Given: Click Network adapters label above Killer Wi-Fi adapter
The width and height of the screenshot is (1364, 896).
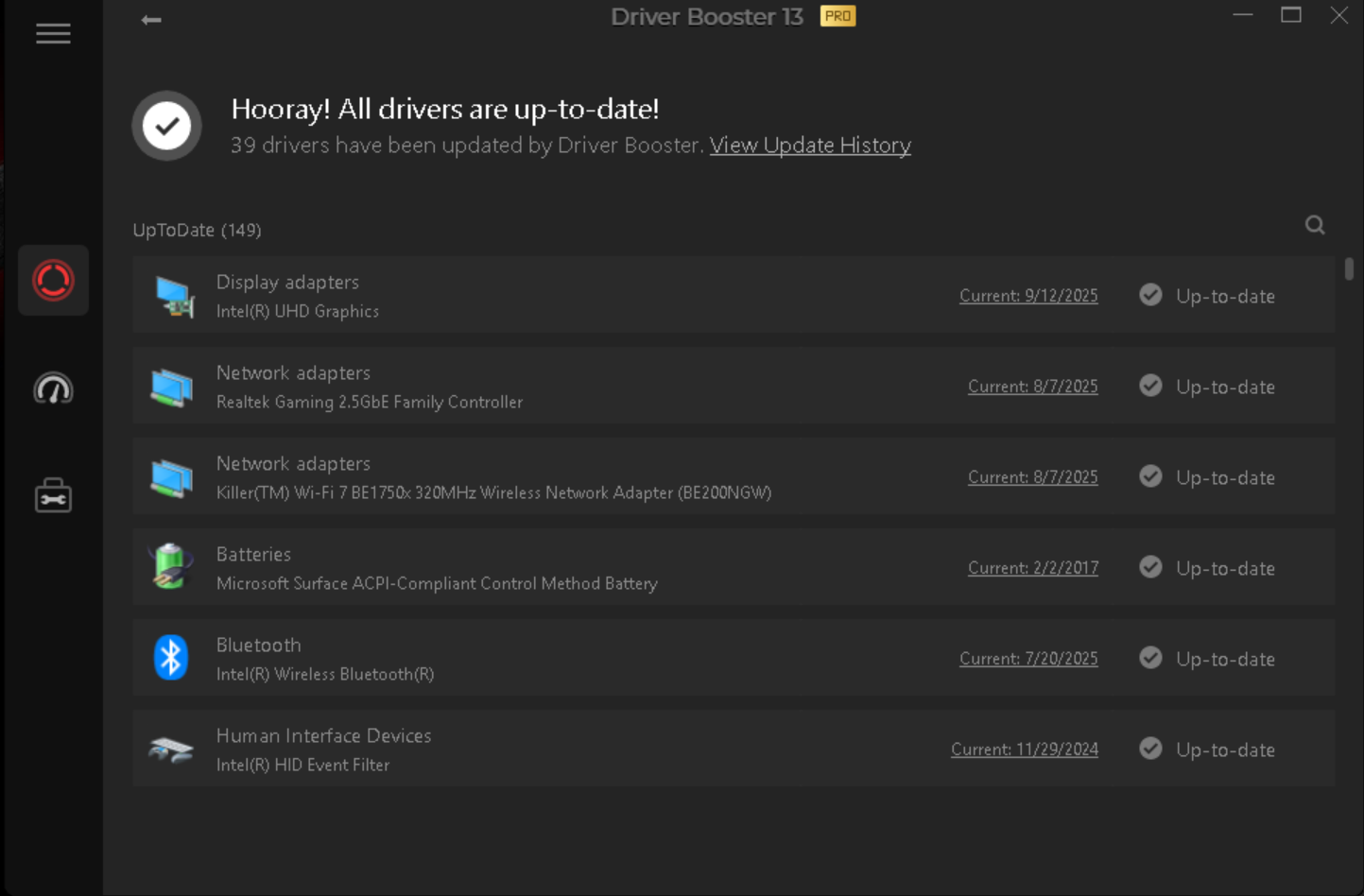Looking at the screenshot, I should tap(293, 463).
